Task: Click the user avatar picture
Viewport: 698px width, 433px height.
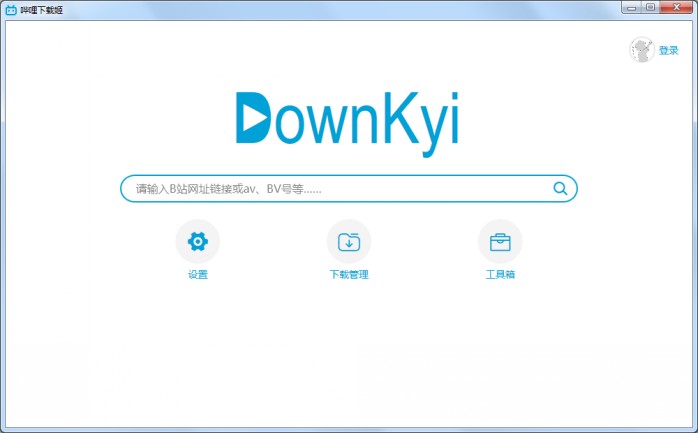Action: [x=641, y=50]
